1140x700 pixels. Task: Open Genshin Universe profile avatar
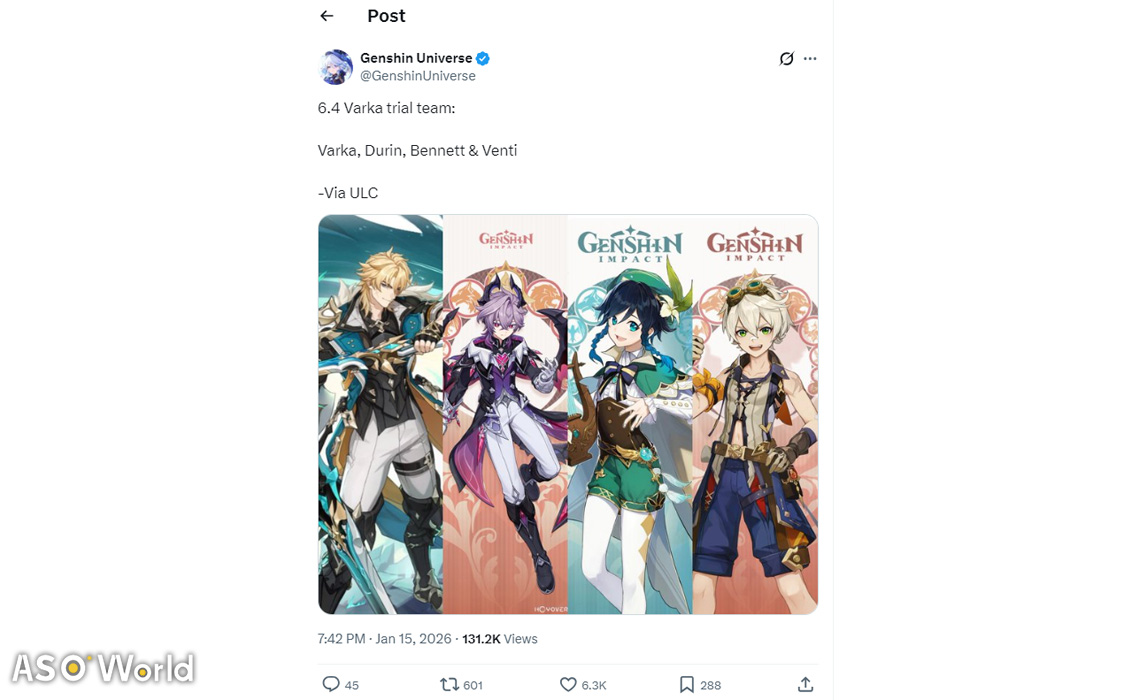click(x=335, y=67)
